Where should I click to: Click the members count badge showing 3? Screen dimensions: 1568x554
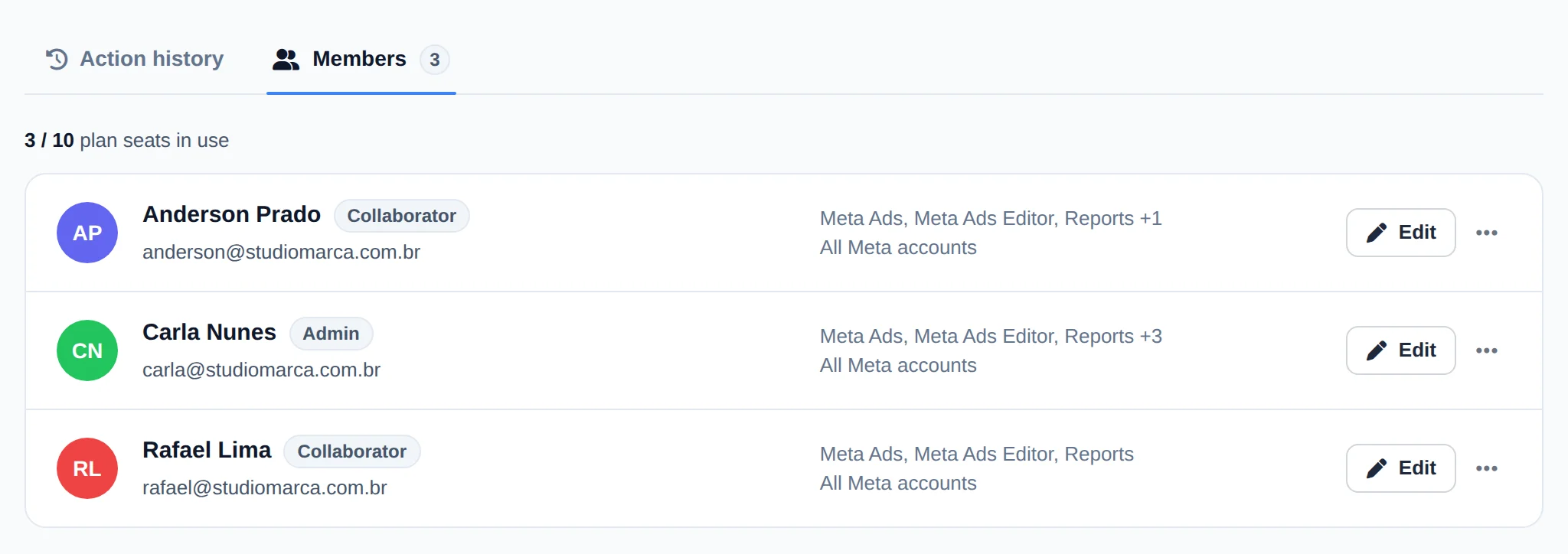434,59
